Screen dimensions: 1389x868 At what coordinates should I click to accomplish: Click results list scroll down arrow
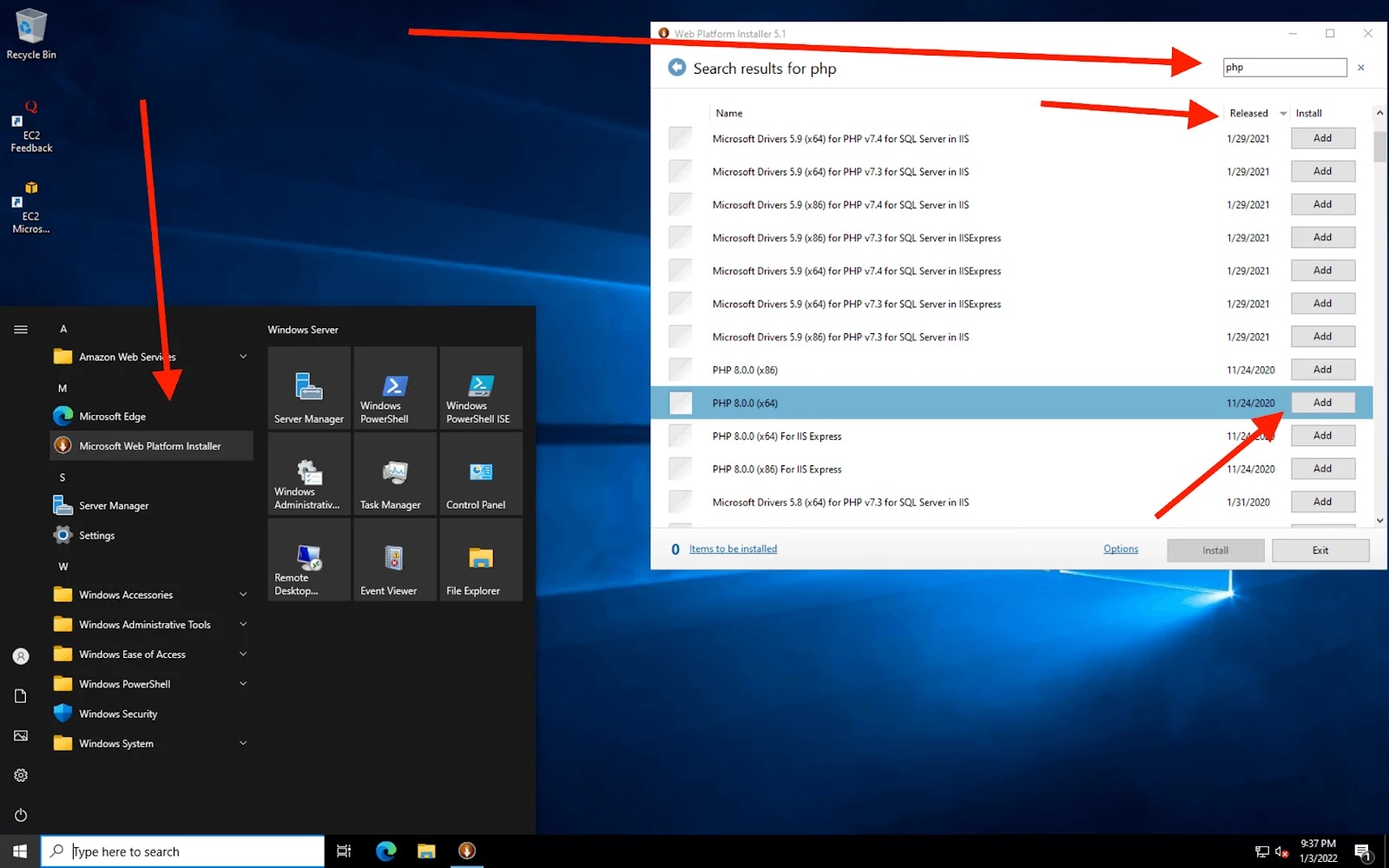tap(1379, 521)
